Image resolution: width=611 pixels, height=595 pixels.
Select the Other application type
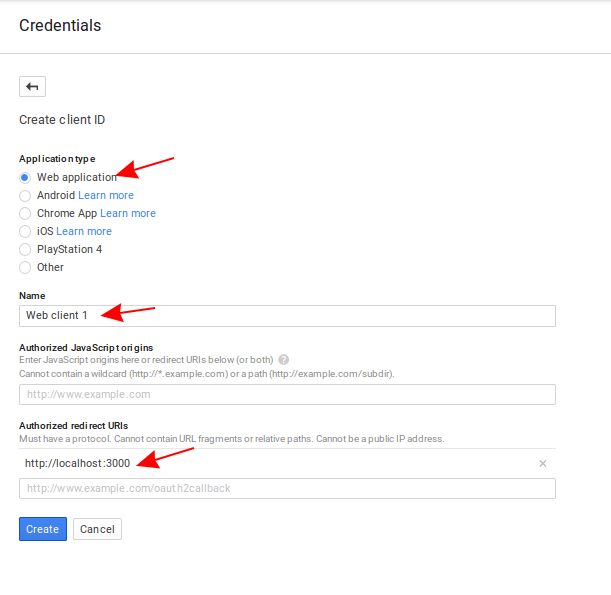pyautogui.click(x=25, y=268)
